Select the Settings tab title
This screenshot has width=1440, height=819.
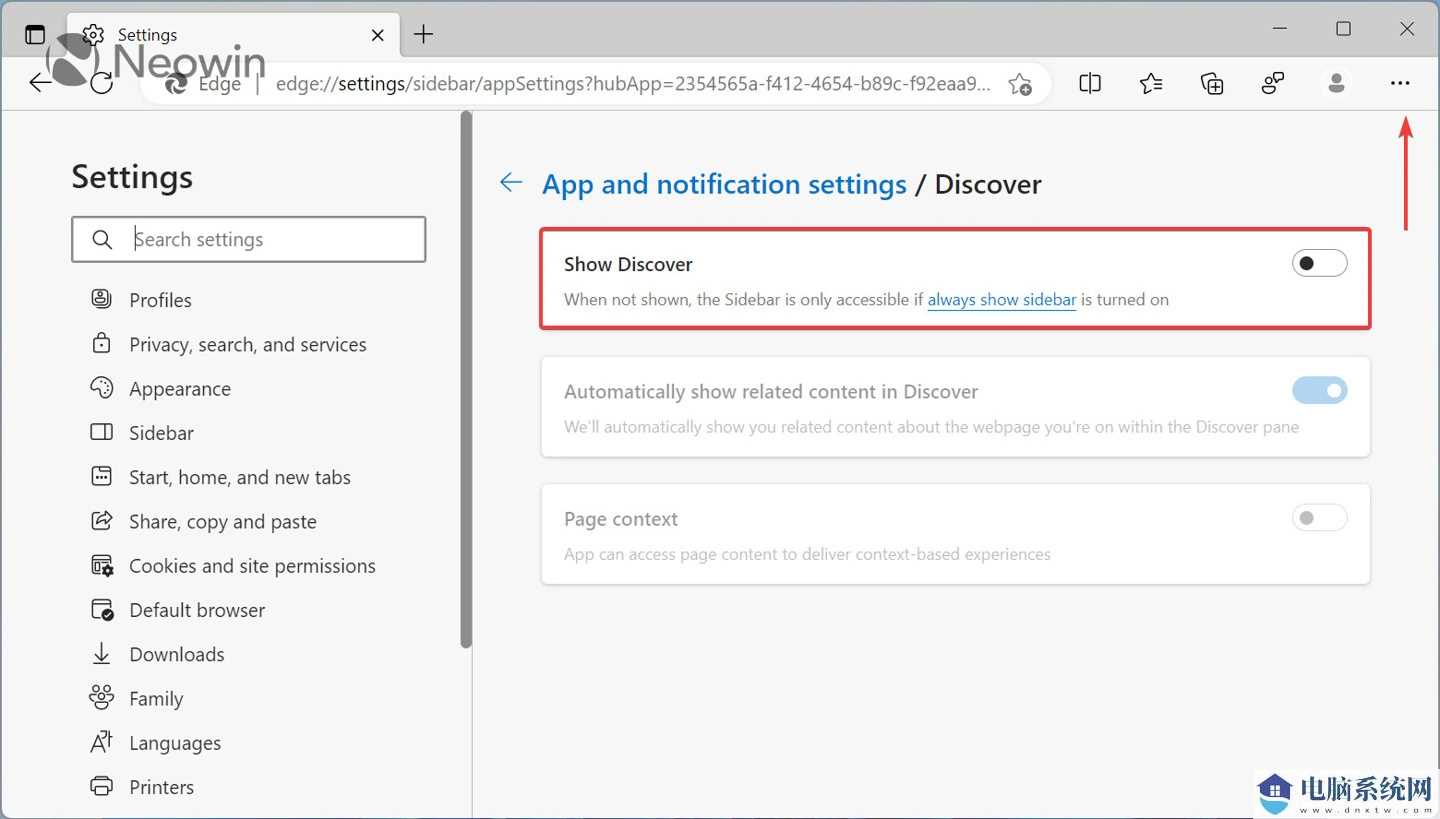click(x=147, y=35)
